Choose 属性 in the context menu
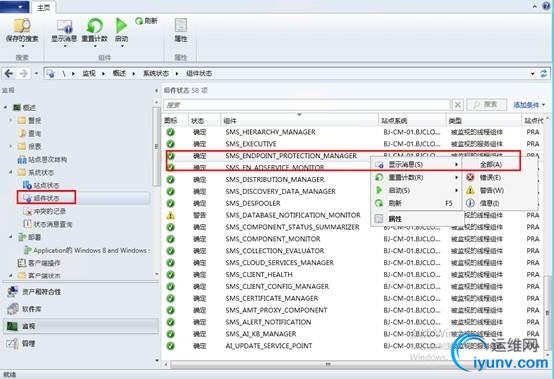The height and width of the screenshot is (379, 554). click(x=417, y=219)
